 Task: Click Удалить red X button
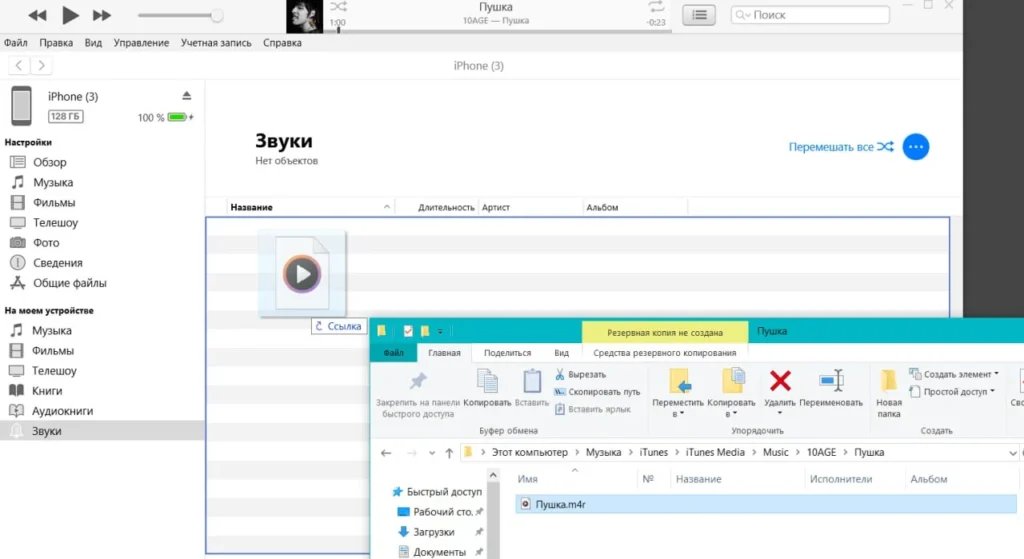[x=780, y=392]
